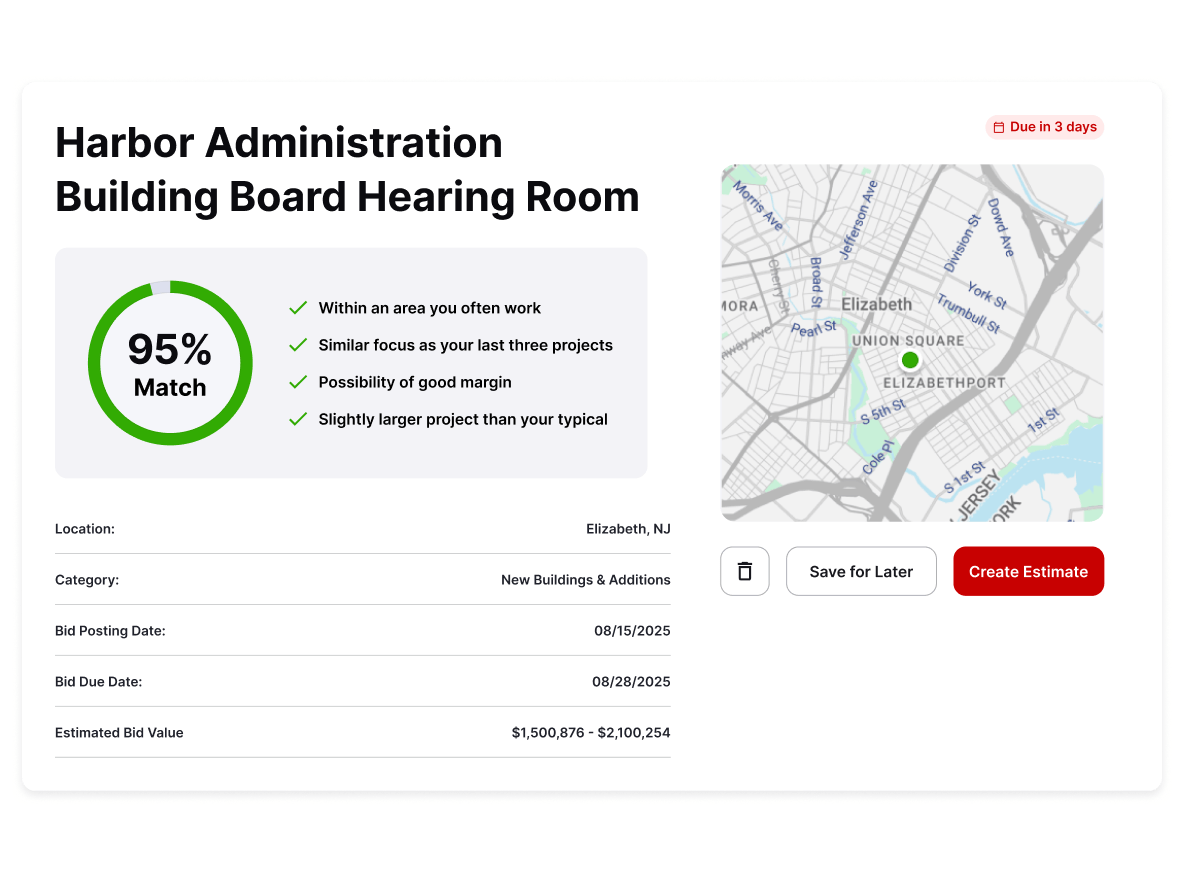
Task: Click checkmark by "Slightly larger project than your typical"
Action: point(297,419)
